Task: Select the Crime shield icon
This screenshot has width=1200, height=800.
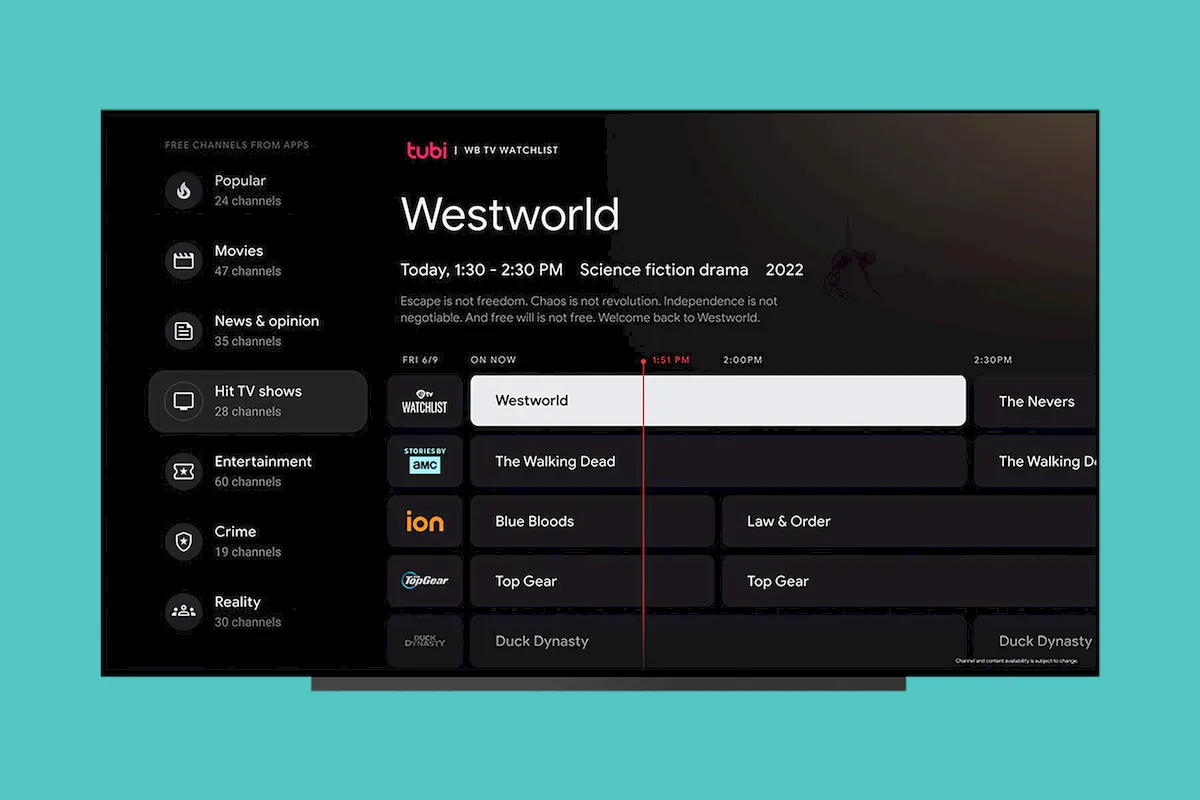Action: [x=184, y=541]
